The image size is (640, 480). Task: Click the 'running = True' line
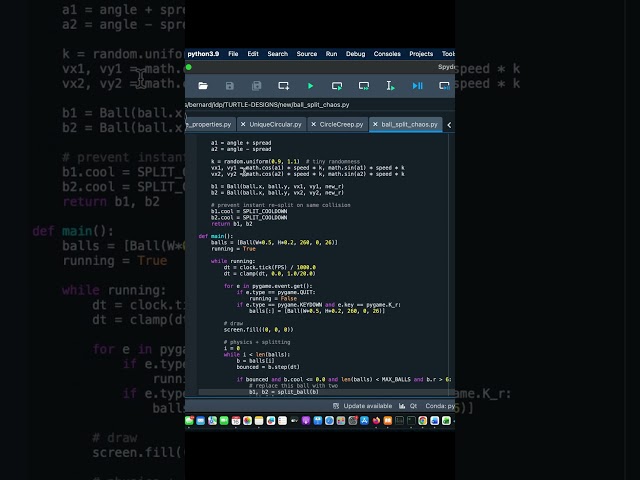click(233, 249)
